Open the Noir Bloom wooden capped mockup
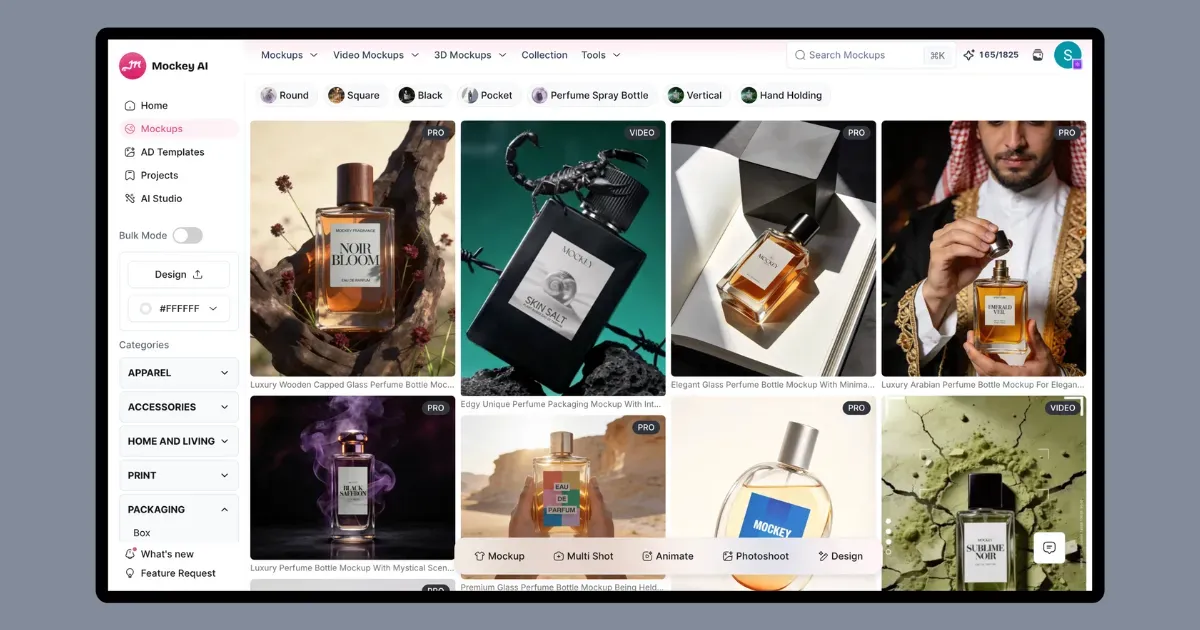Screen dimensions: 1200x630 (x=352, y=248)
